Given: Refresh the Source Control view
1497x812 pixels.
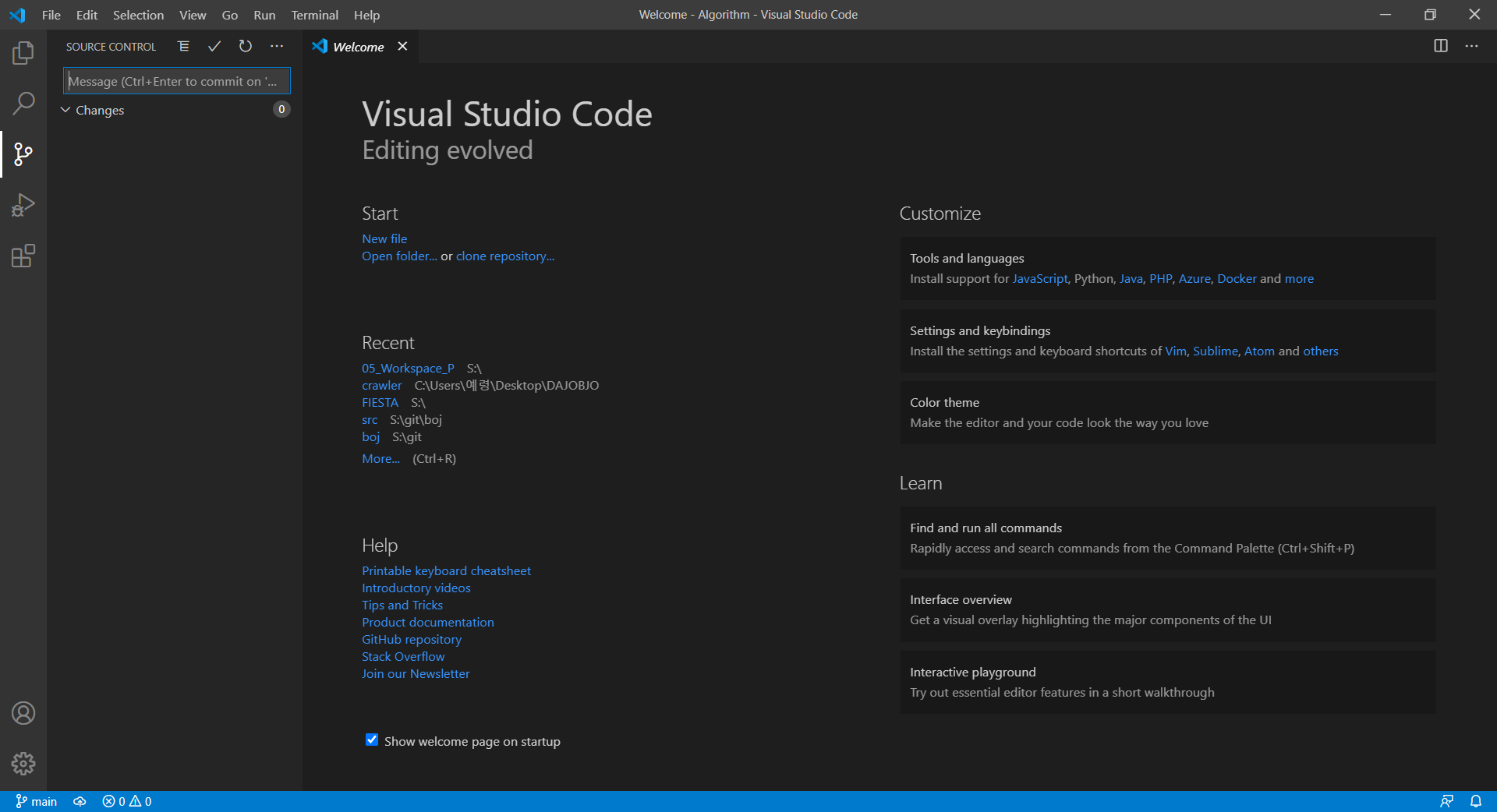Looking at the screenshot, I should pyautogui.click(x=246, y=47).
